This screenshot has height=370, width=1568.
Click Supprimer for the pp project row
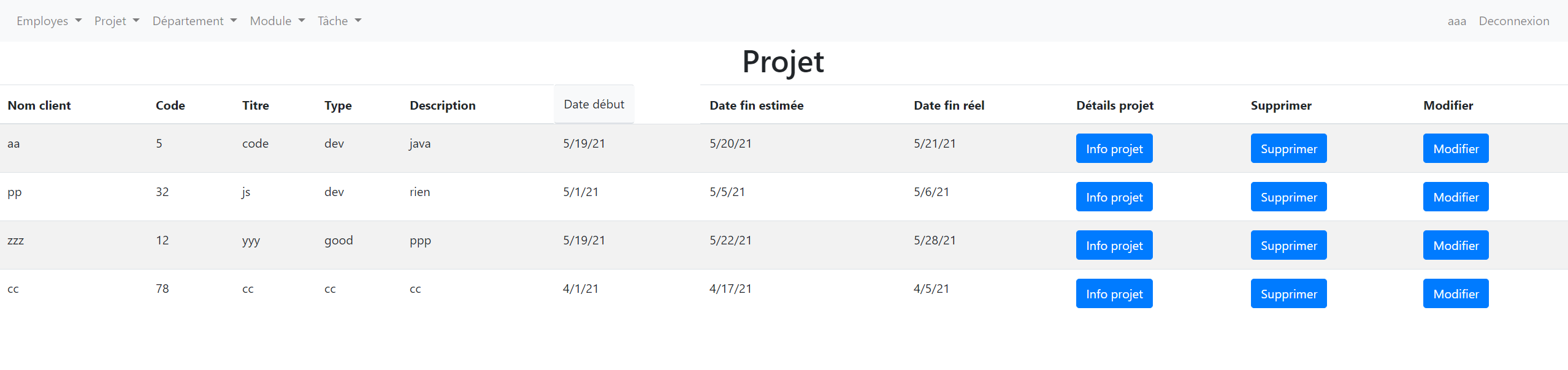point(1288,197)
